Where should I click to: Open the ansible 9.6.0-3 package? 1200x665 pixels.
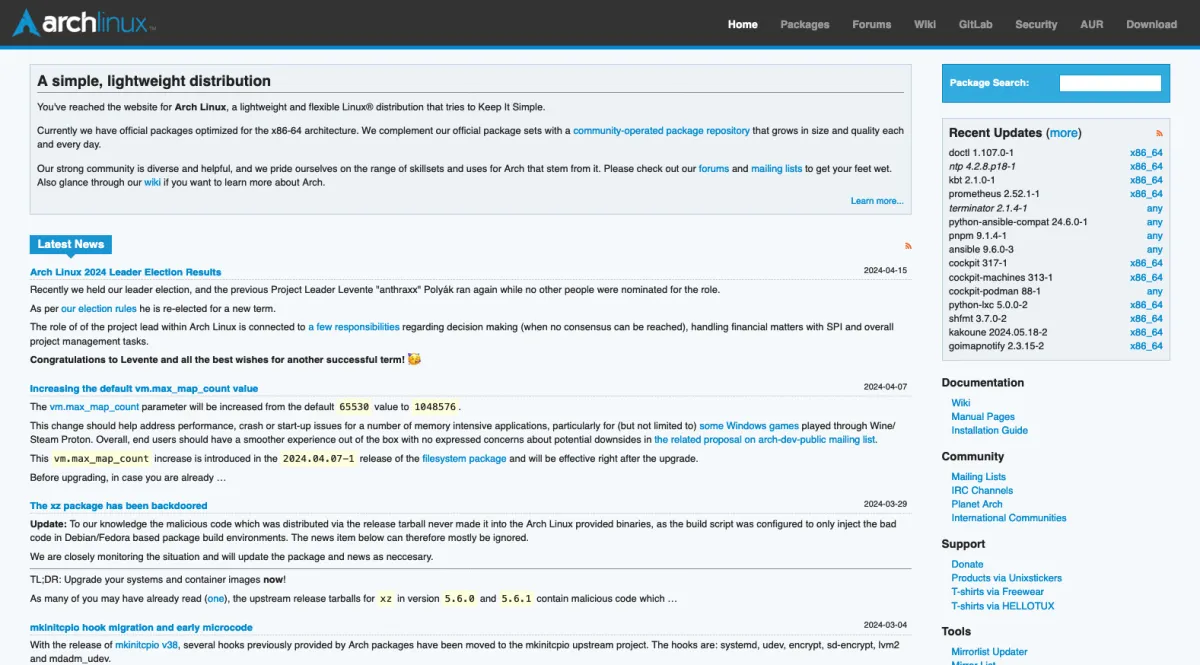981,250
